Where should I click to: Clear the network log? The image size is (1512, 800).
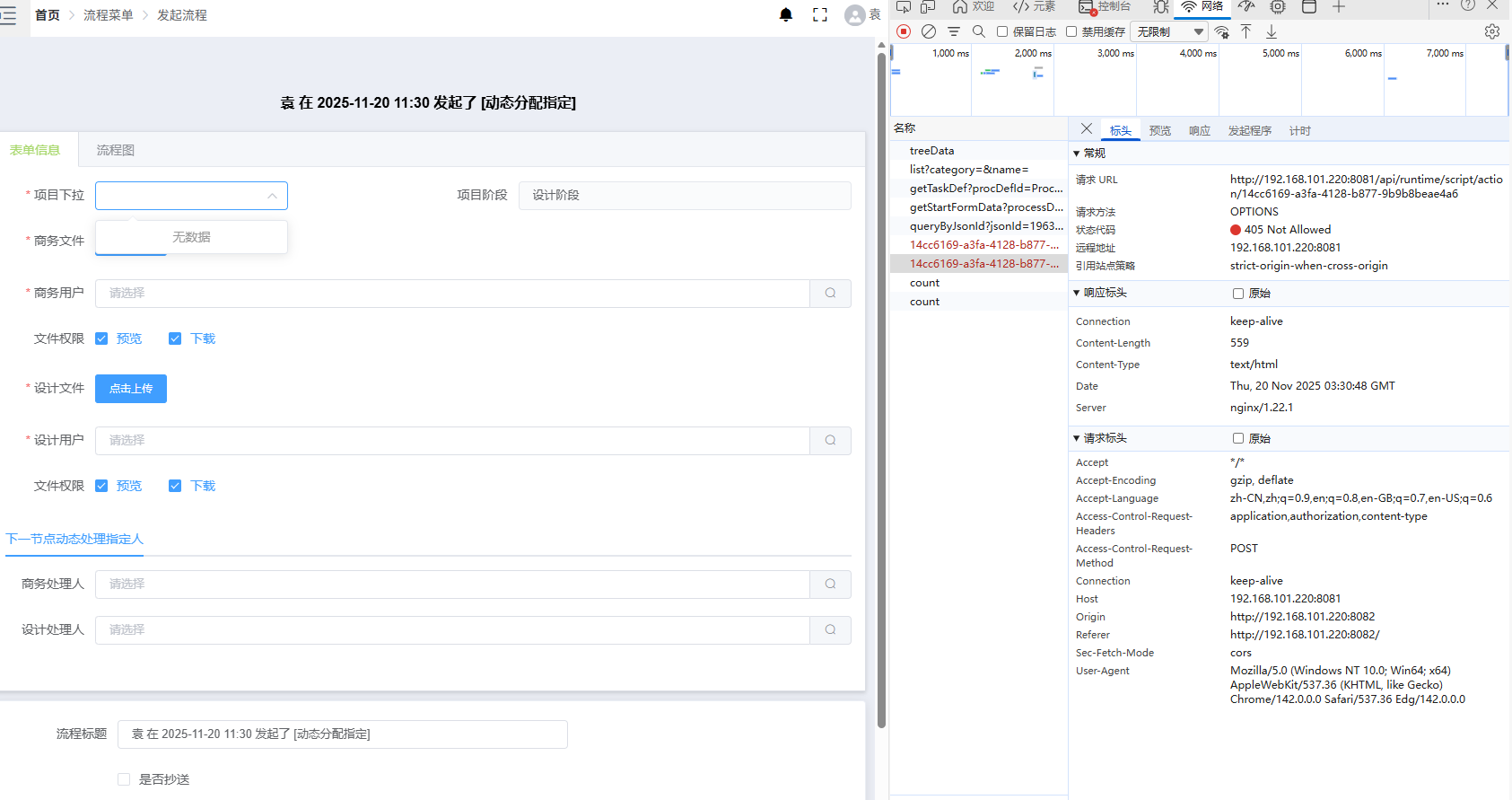click(x=929, y=31)
